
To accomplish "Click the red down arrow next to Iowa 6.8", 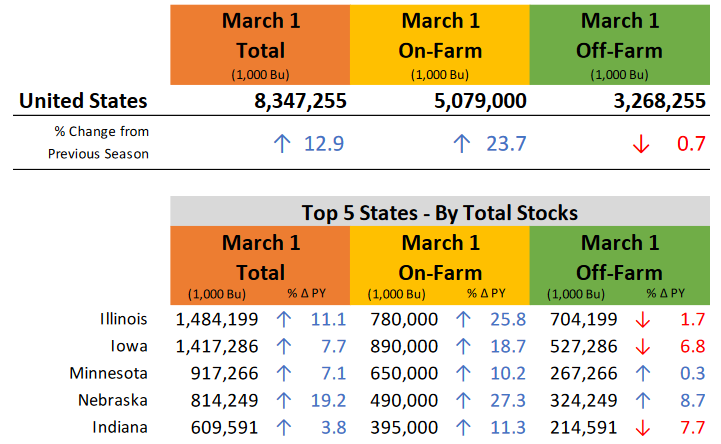I will [643, 347].
